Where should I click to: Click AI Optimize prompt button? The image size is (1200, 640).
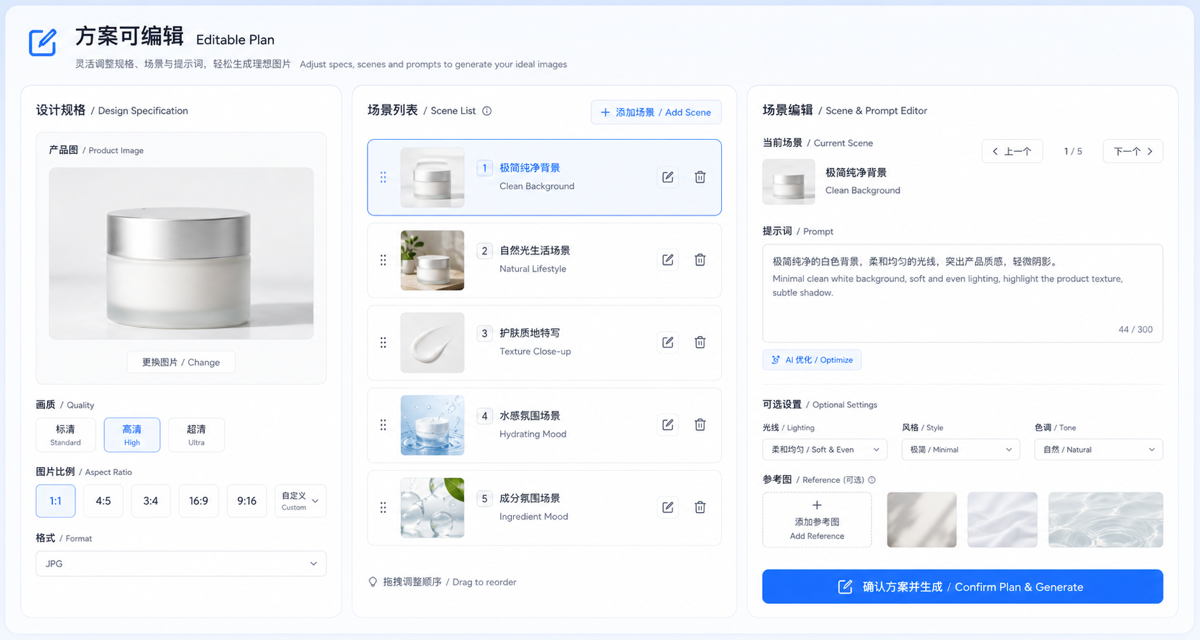(811, 359)
